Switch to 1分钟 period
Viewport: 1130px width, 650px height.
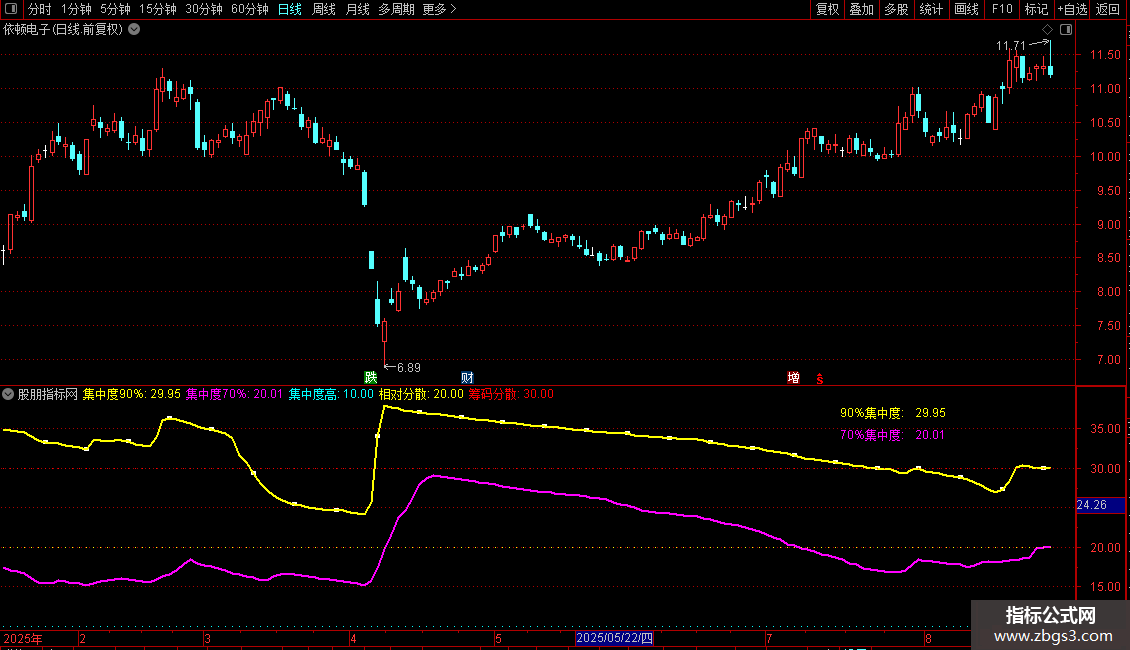pos(76,9)
